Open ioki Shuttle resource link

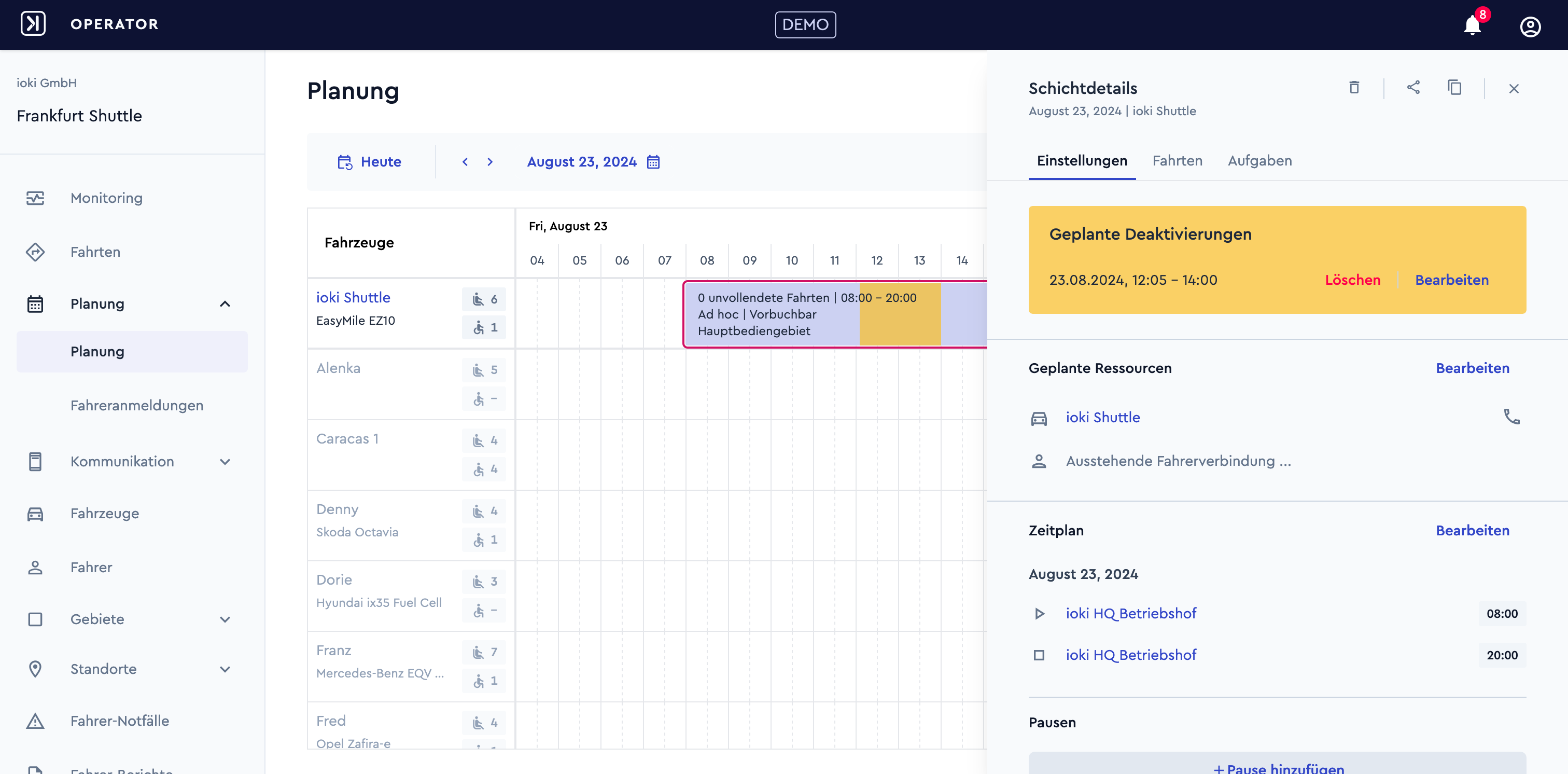click(x=1102, y=417)
